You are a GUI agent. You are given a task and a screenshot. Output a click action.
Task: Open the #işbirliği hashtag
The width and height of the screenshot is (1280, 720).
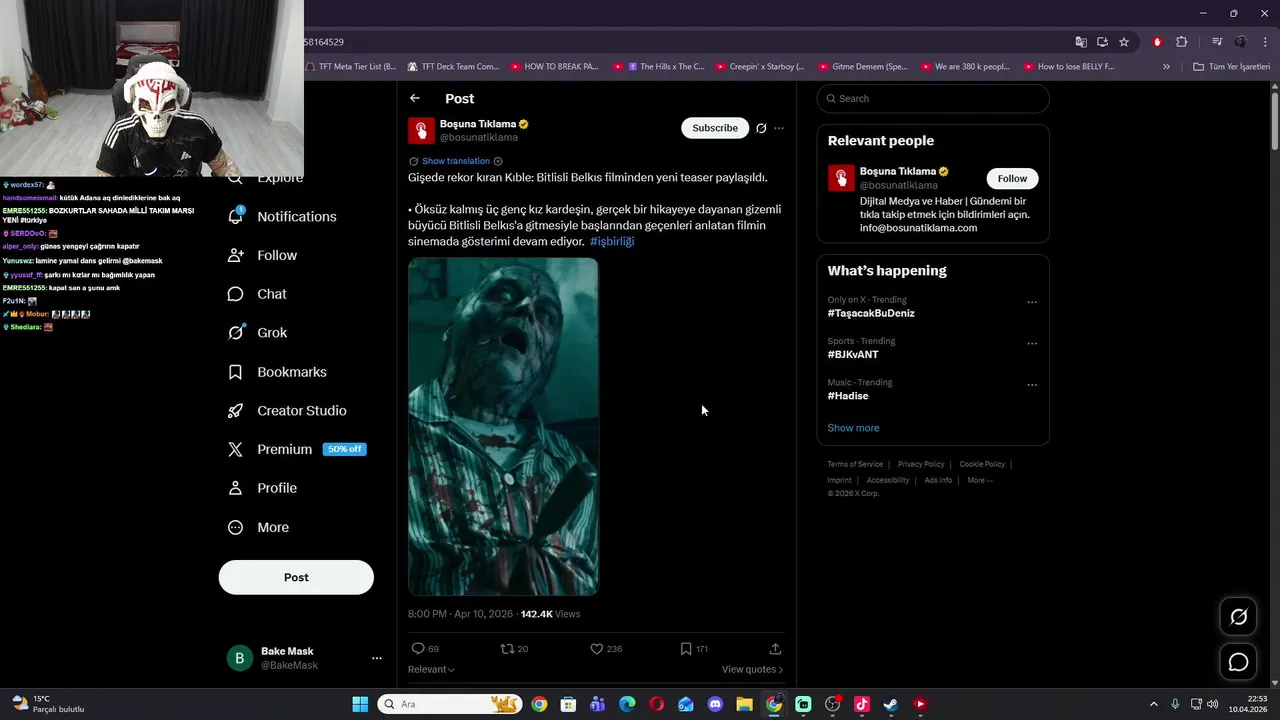point(612,241)
